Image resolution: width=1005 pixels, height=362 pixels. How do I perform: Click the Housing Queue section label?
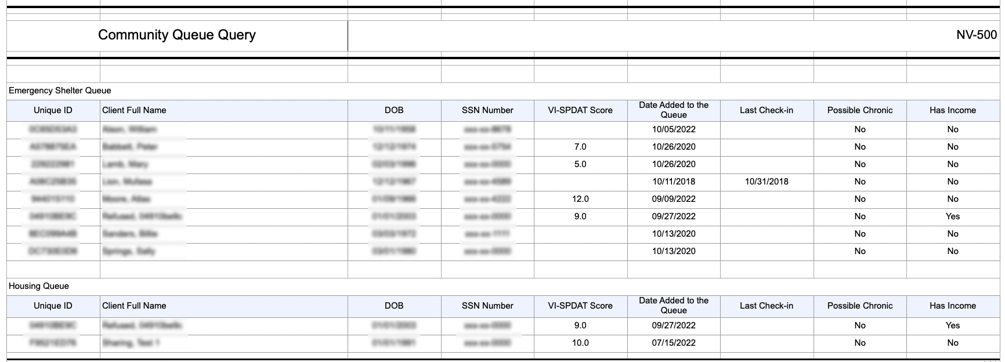(38, 286)
